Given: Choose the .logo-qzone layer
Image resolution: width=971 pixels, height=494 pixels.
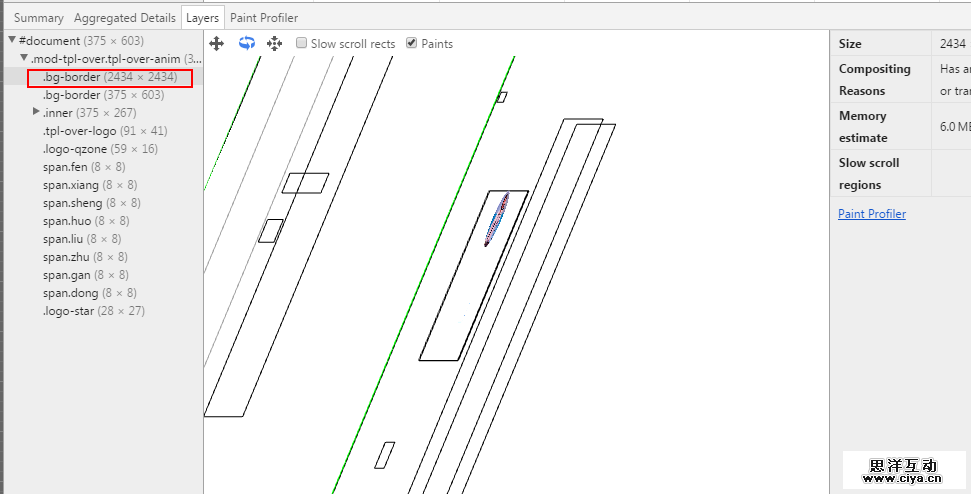Looking at the screenshot, I should (100, 149).
